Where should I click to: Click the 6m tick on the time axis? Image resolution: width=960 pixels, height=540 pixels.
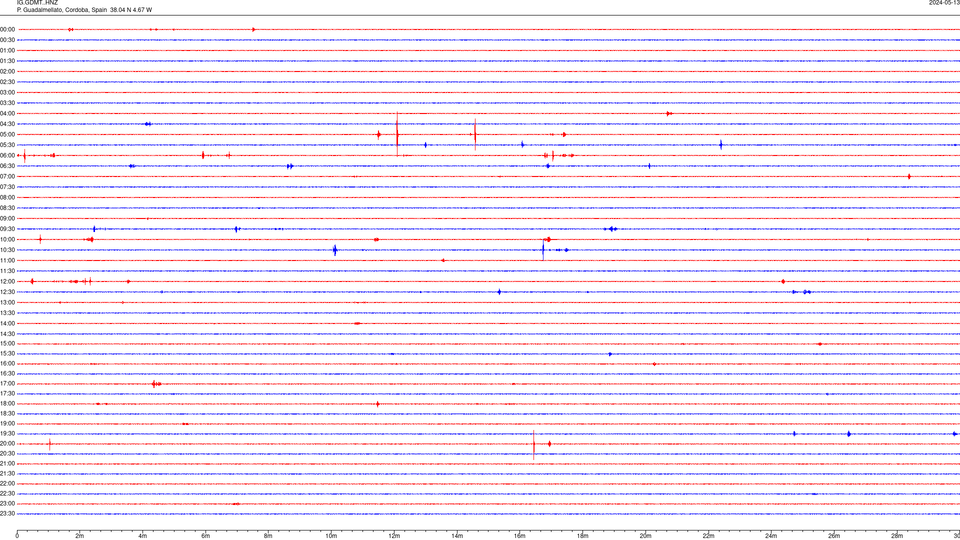205,536
